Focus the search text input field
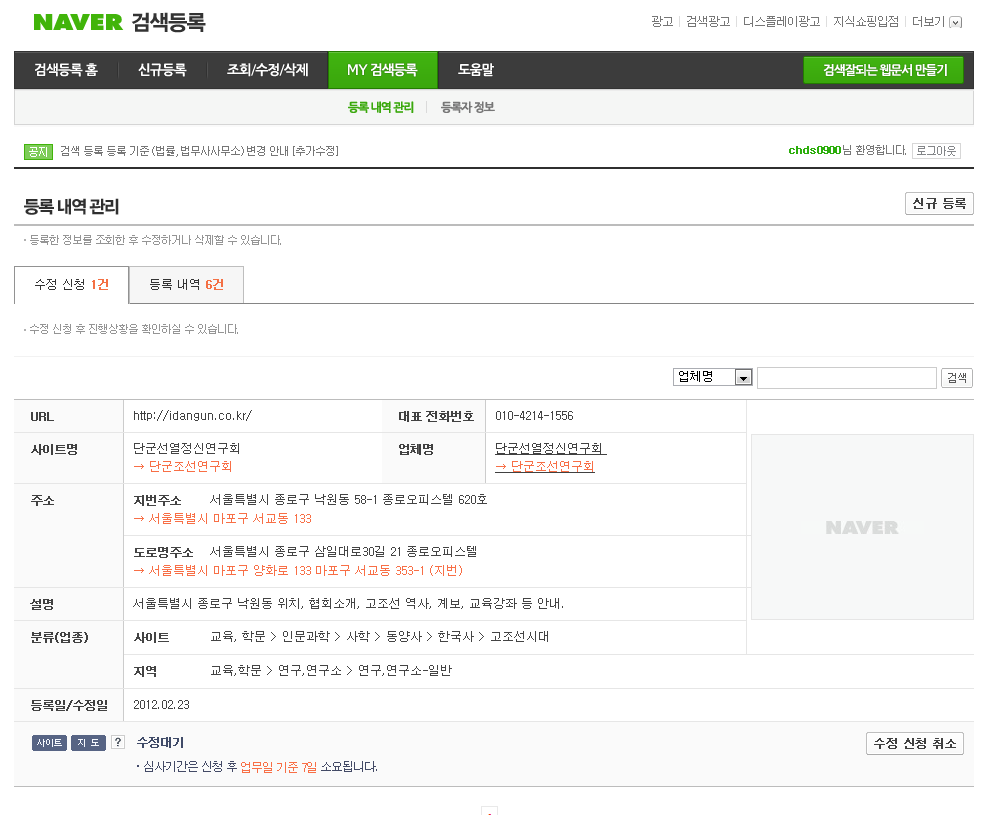998x815 pixels. click(847, 378)
